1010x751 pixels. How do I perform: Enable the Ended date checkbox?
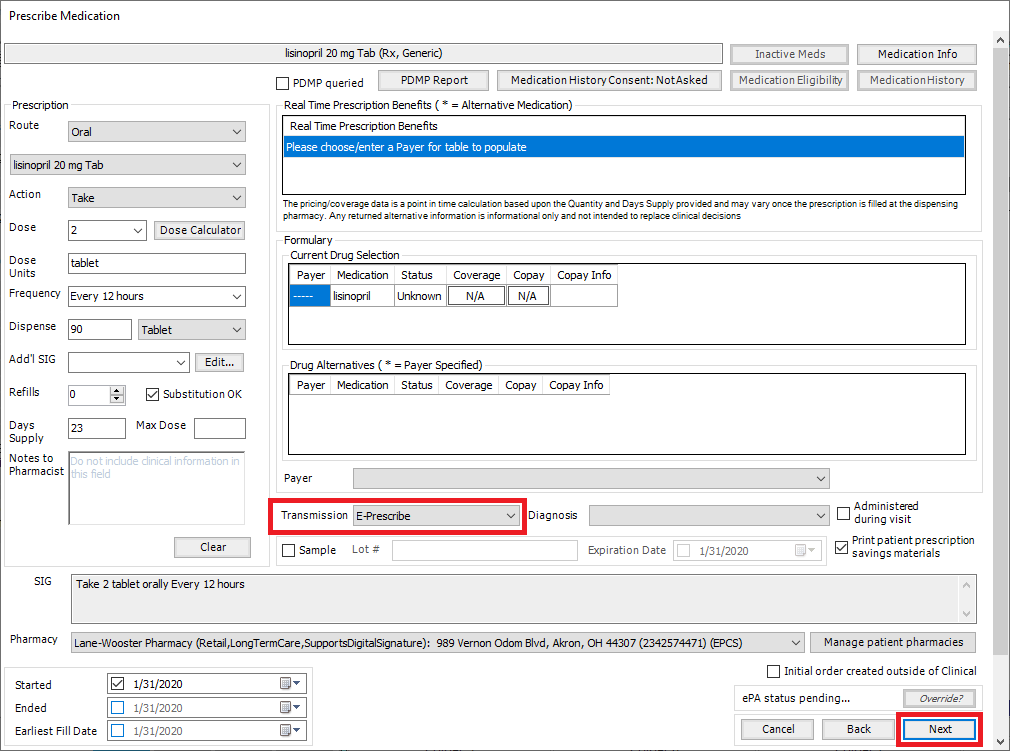pyautogui.click(x=117, y=707)
